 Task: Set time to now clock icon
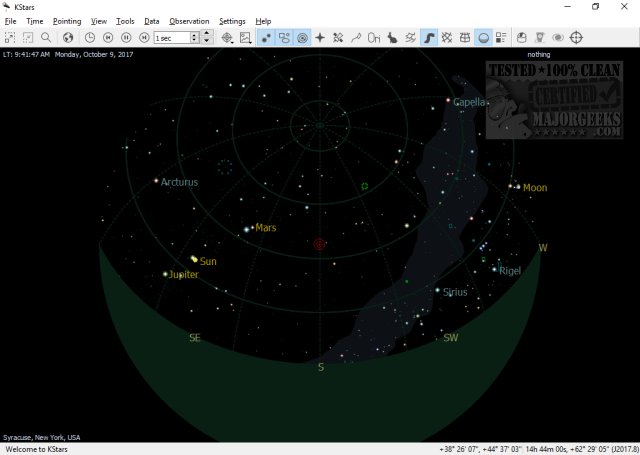pyautogui.click(x=91, y=37)
